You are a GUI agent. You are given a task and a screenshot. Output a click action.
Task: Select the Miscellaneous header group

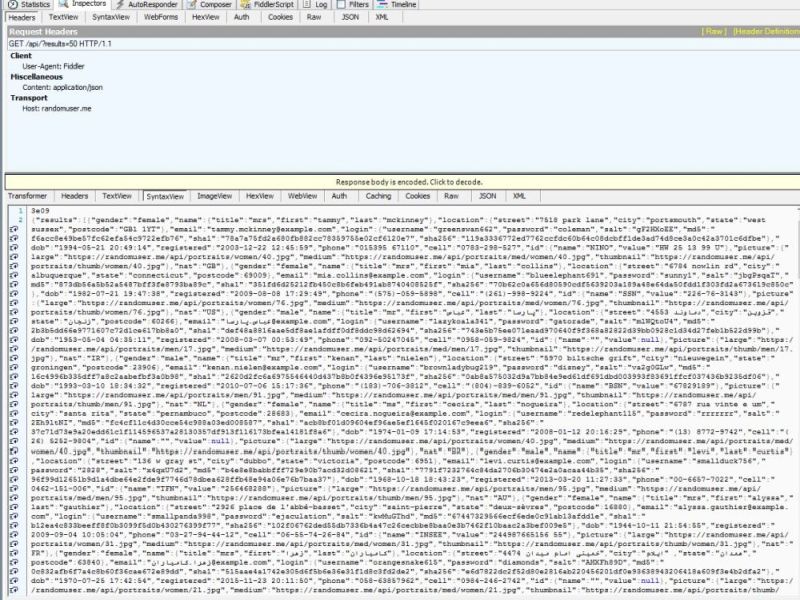[x=37, y=77]
